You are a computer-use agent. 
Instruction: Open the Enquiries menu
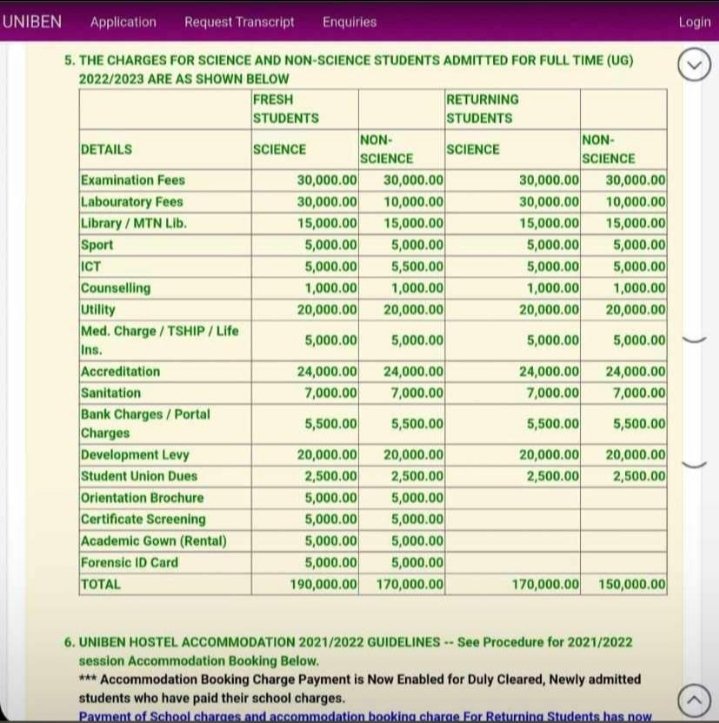click(x=350, y=22)
